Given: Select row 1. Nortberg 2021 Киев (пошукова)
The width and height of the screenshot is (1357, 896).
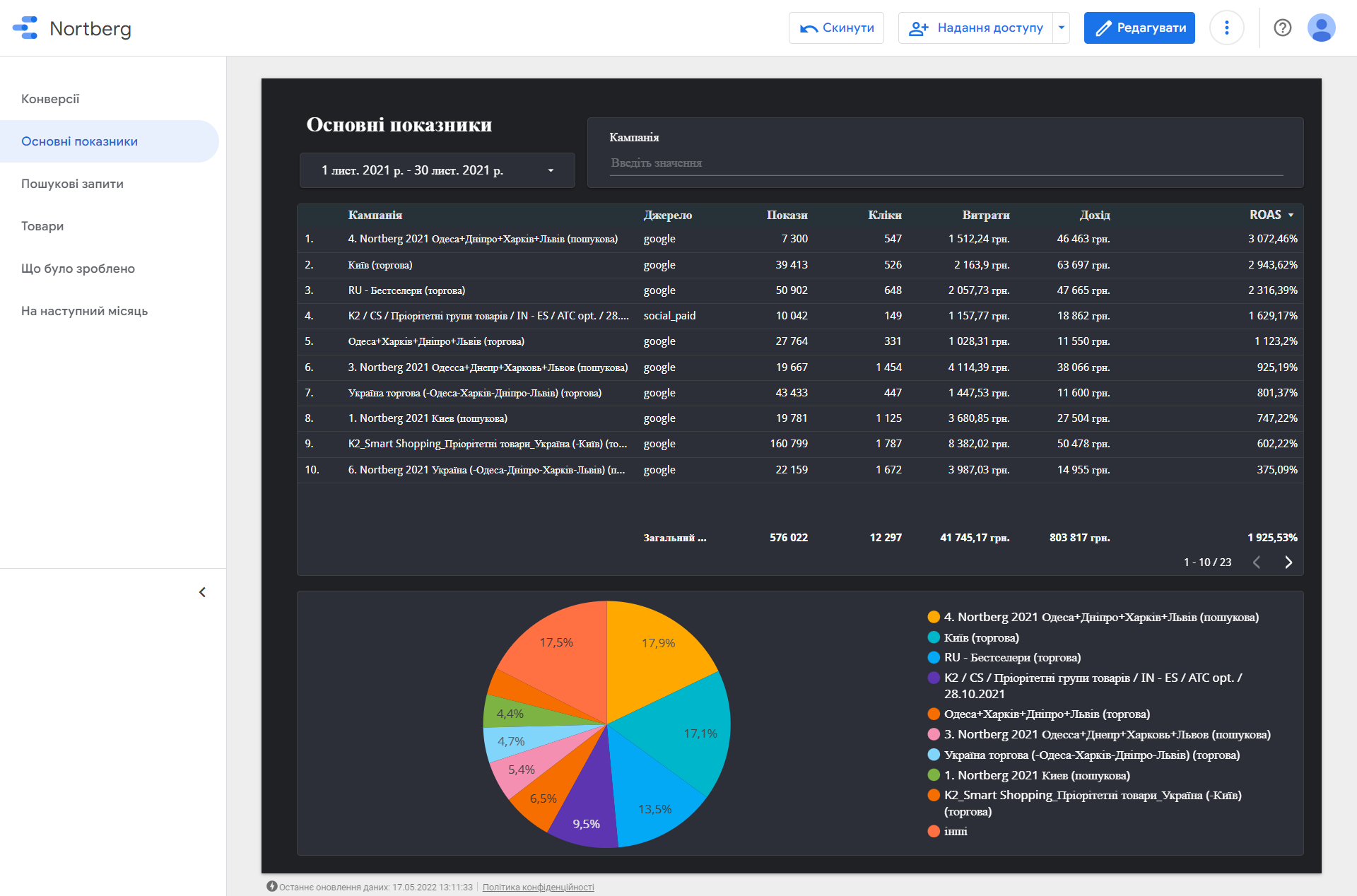Looking at the screenshot, I should 800,418.
